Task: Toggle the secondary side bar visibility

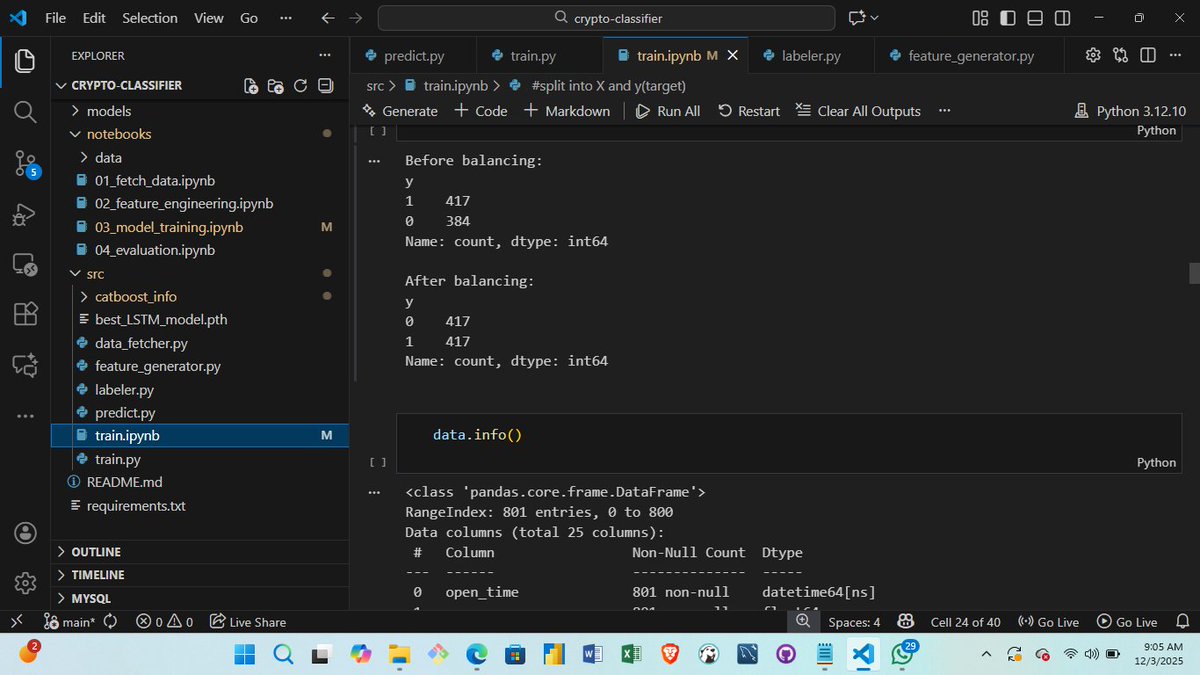Action: click(1062, 17)
